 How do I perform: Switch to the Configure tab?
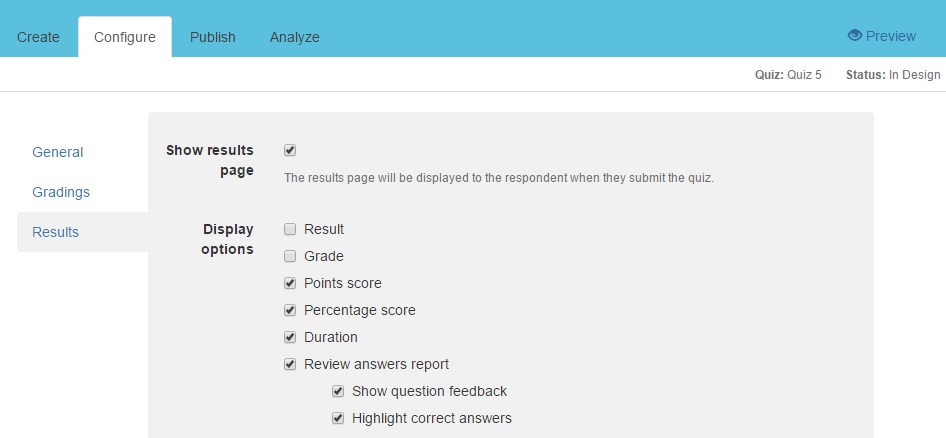(x=125, y=37)
